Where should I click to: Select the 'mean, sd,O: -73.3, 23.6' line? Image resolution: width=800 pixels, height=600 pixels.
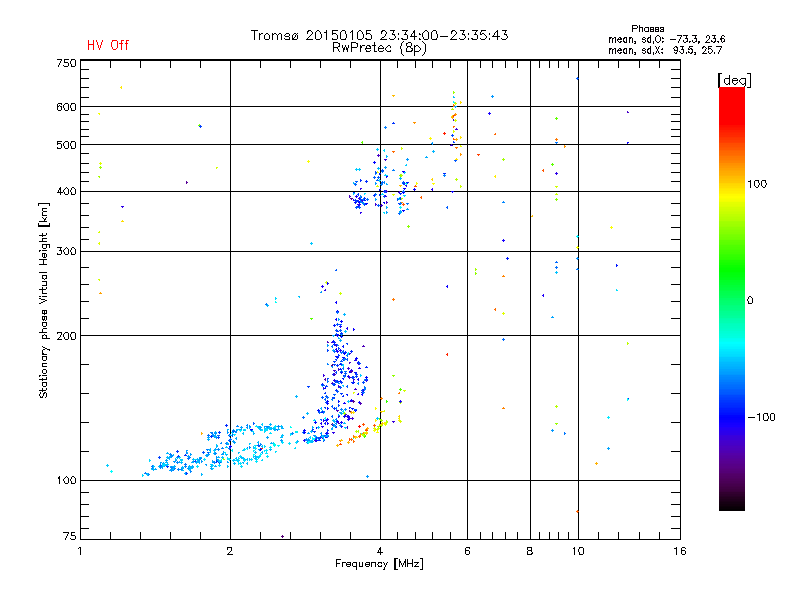(x=666, y=39)
